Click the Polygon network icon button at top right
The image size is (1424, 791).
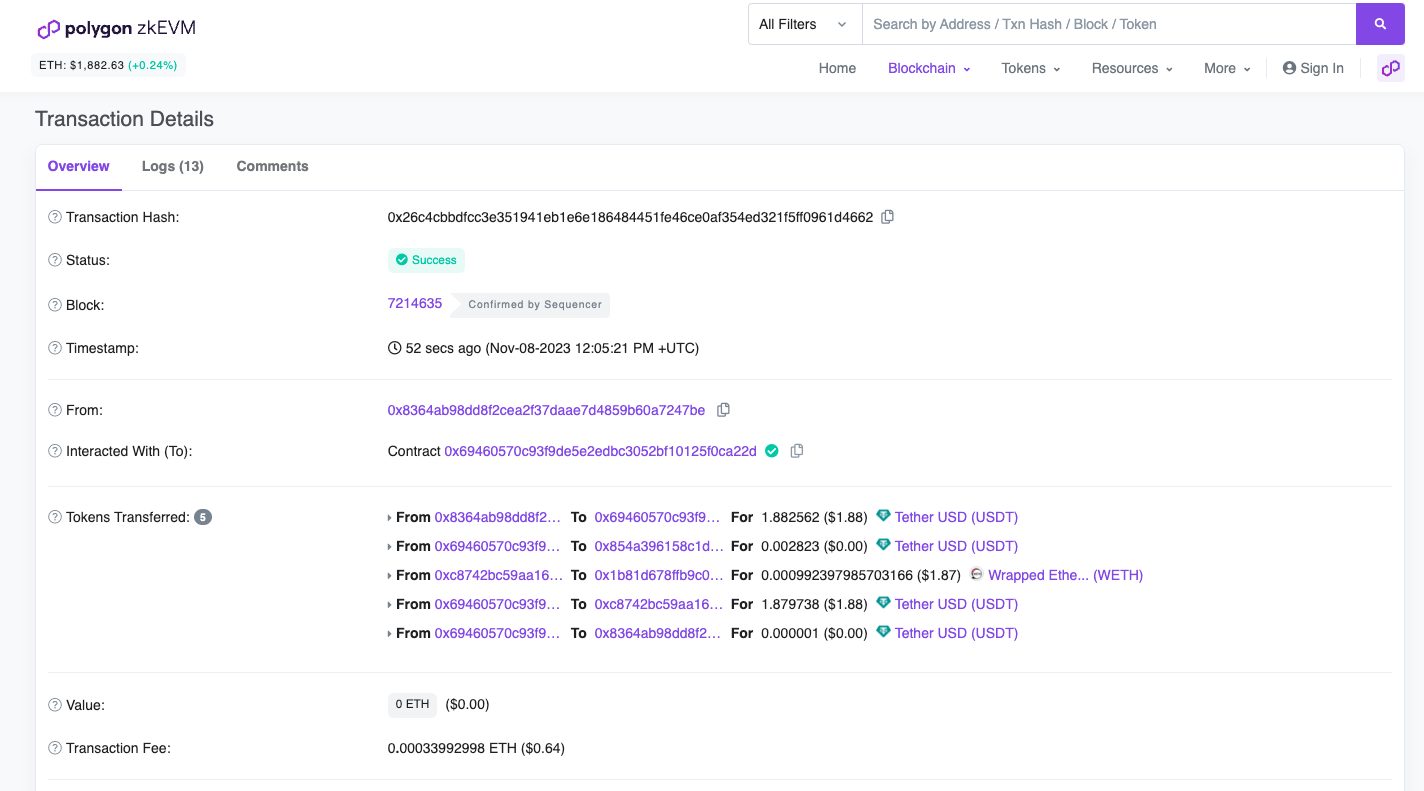1390,68
